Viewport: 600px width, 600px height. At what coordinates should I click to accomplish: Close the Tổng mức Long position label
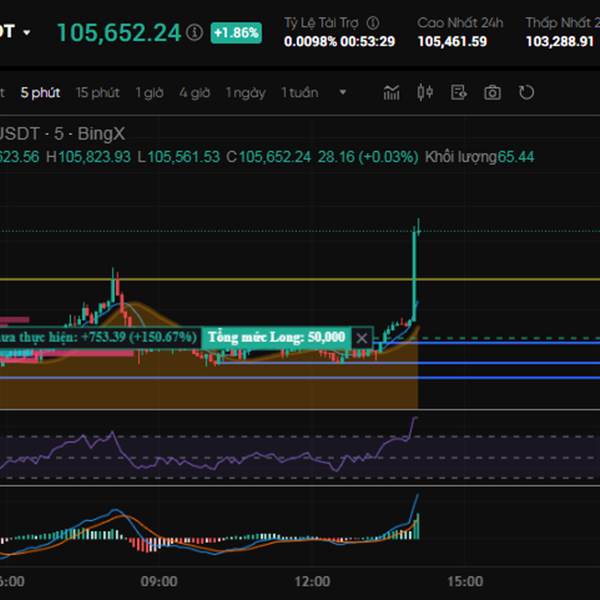coord(362,338)
